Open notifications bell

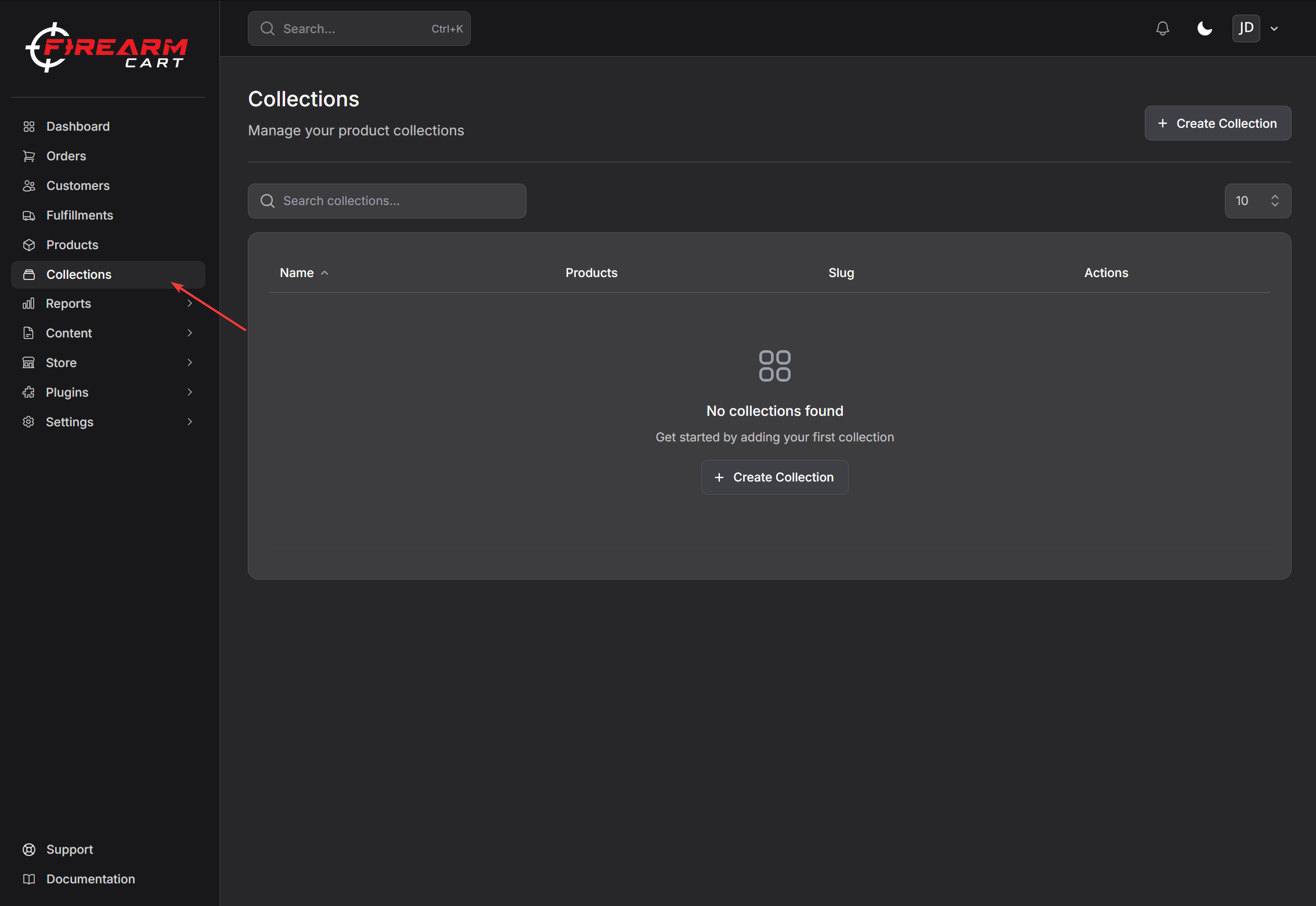1162,28
